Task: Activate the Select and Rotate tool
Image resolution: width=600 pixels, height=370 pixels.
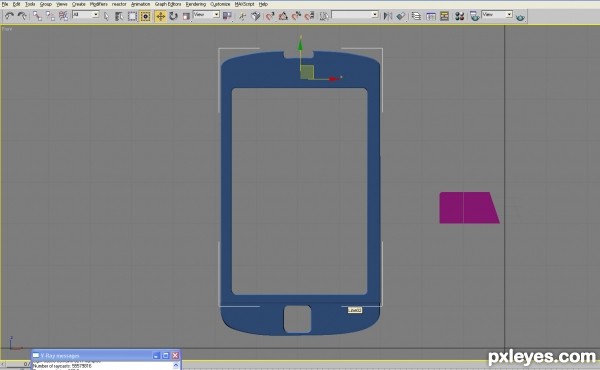Action: pos(173,16)
